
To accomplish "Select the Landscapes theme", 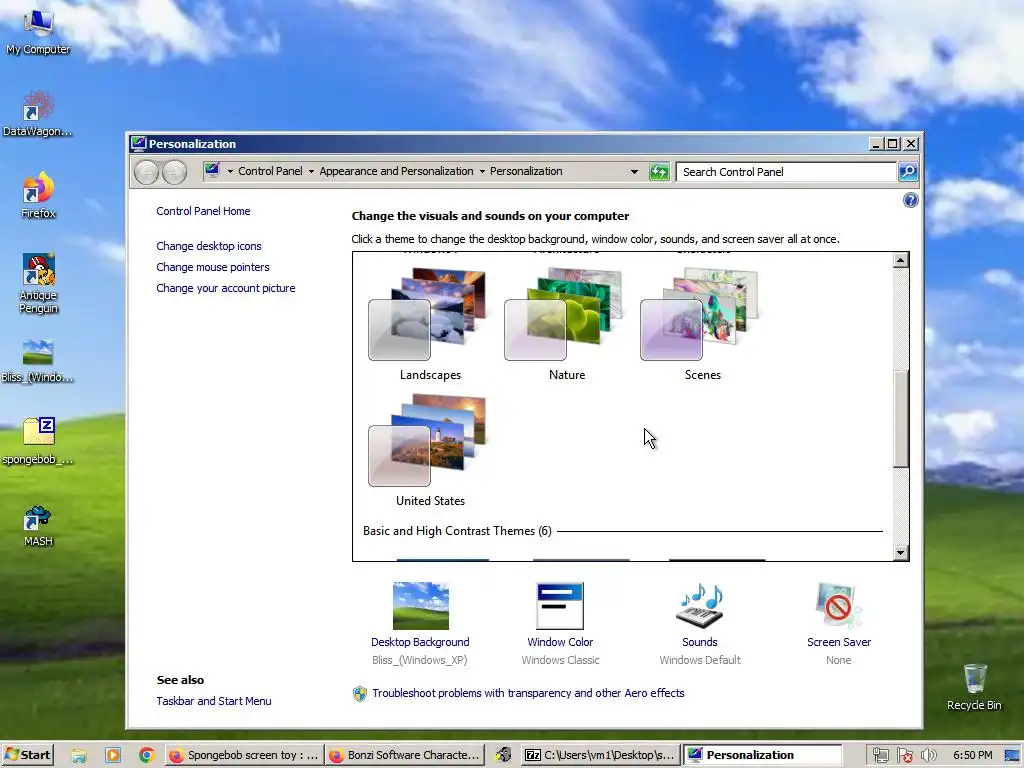I will [x=430, y=325].
